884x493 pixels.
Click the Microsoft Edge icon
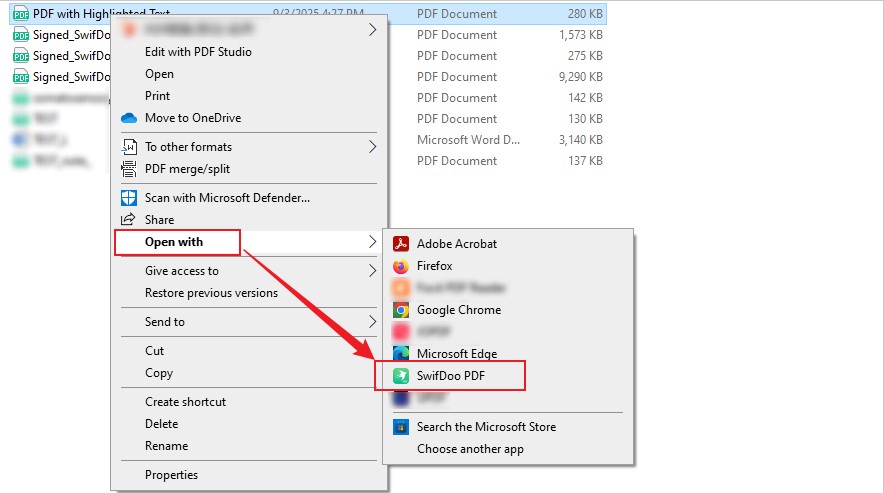pyautogui.click(x=401, y=354)
